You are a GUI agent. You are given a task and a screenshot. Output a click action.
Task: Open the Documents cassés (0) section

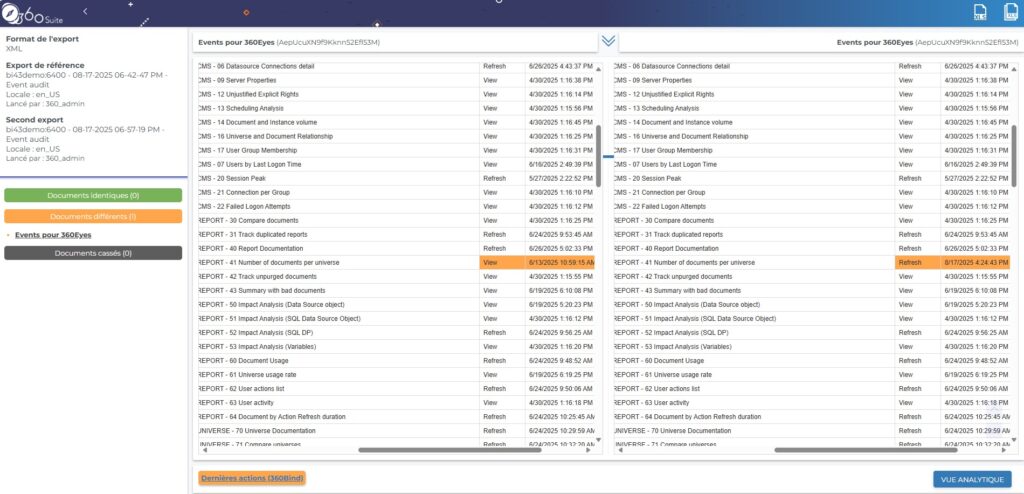(x=93, y=253)
